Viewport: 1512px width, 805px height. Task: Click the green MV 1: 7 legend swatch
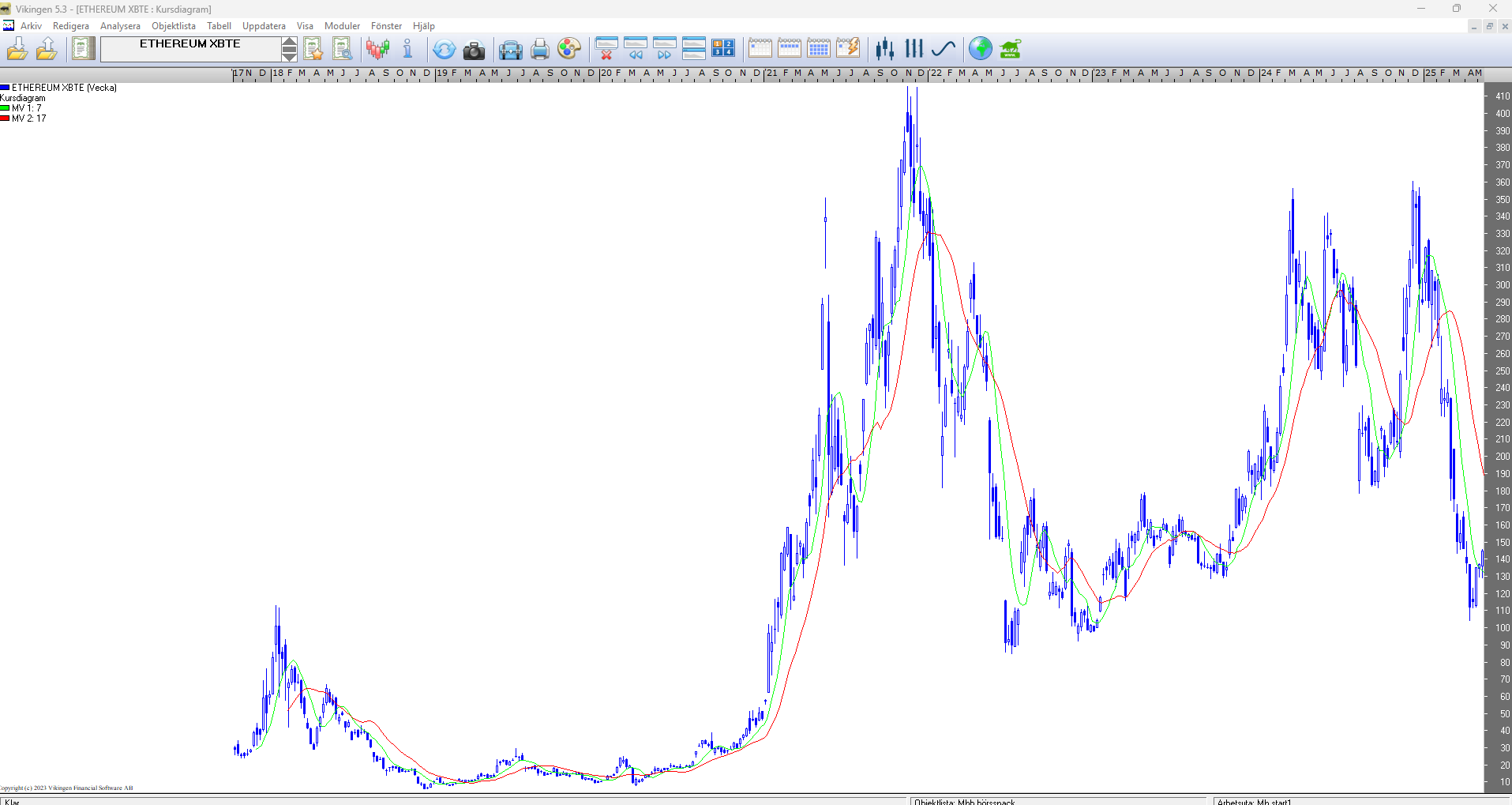click(5, 108)
